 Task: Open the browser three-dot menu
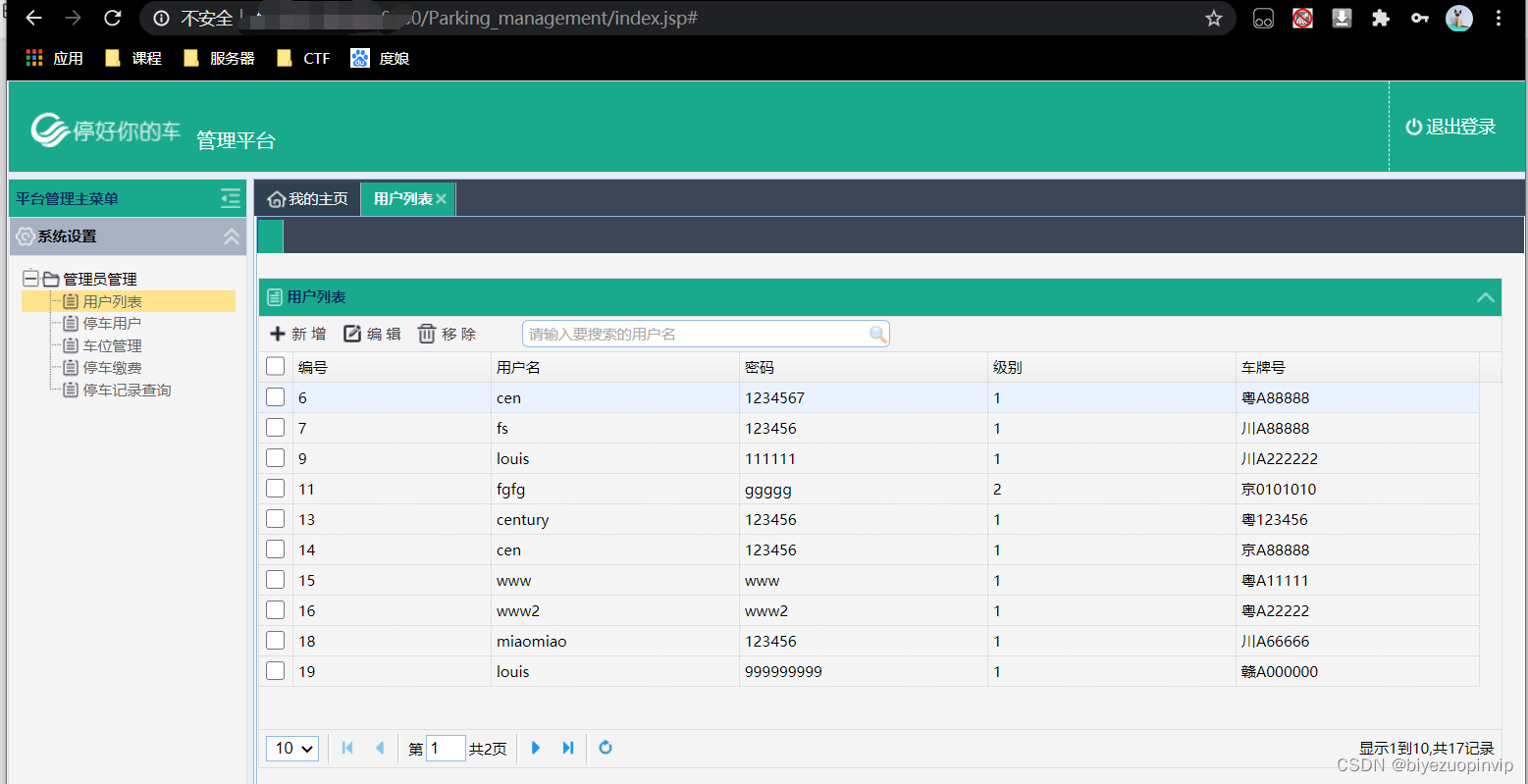point(1499,18)
